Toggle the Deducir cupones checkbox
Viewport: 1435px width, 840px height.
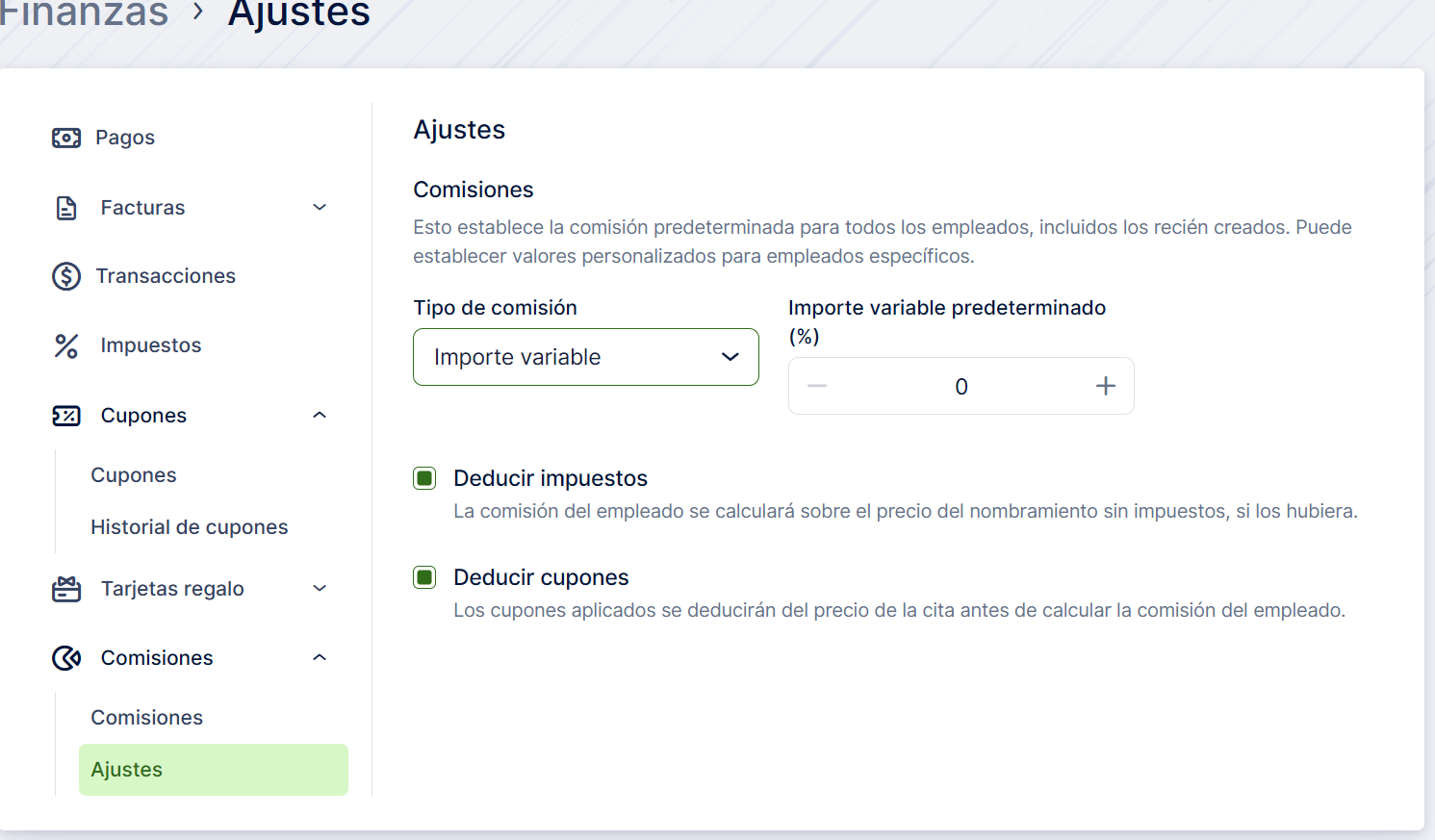coord(424,577)
